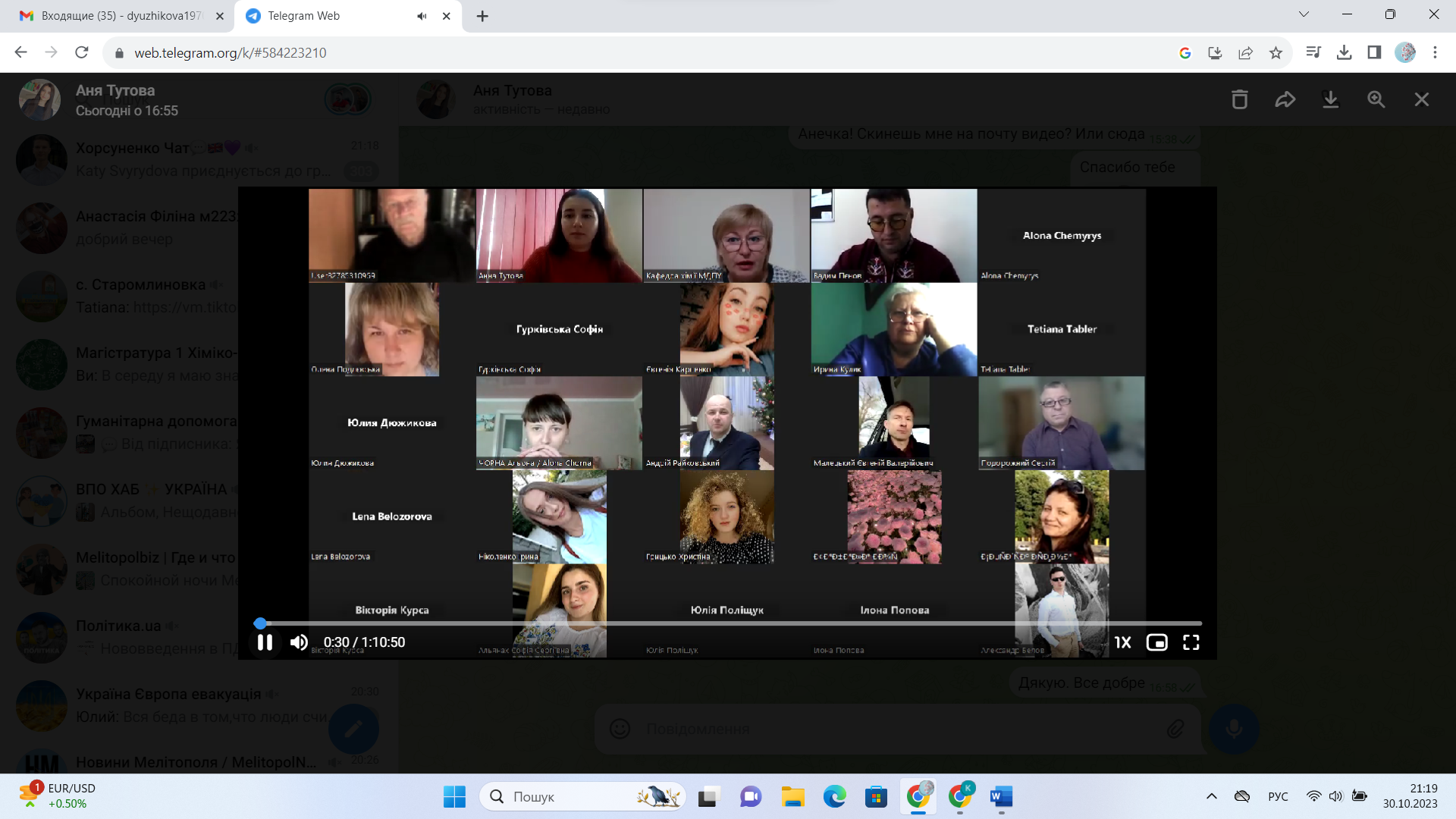Image resolution: width=1456 pixels, height=819 pixels.
Task: Pause the video playback
Action: (265, 642)
